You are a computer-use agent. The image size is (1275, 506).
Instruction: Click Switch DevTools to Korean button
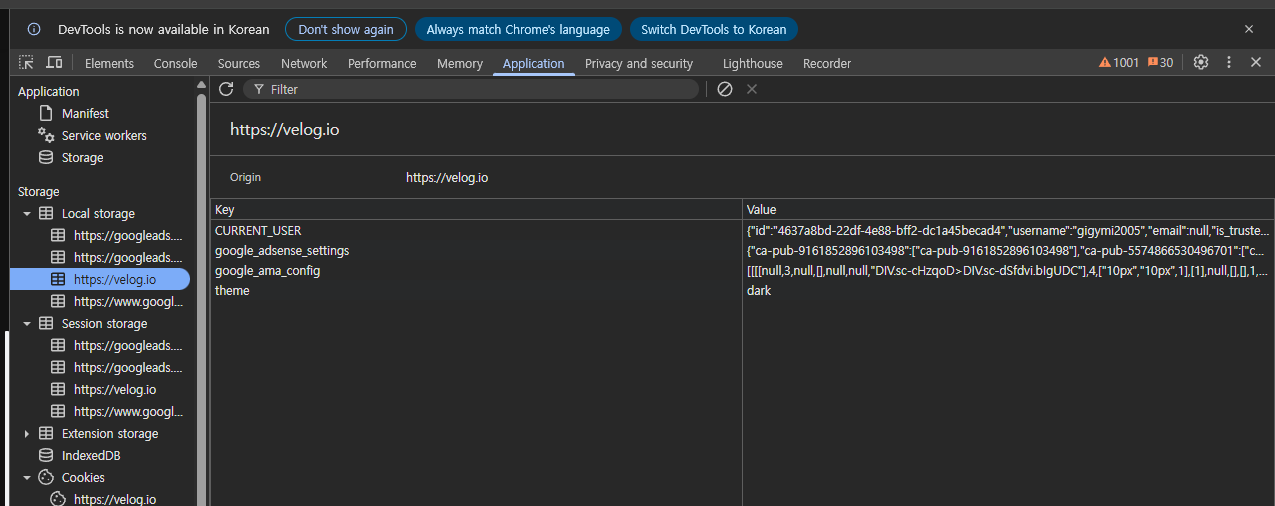pyautogui.click(x=714, y=29)
